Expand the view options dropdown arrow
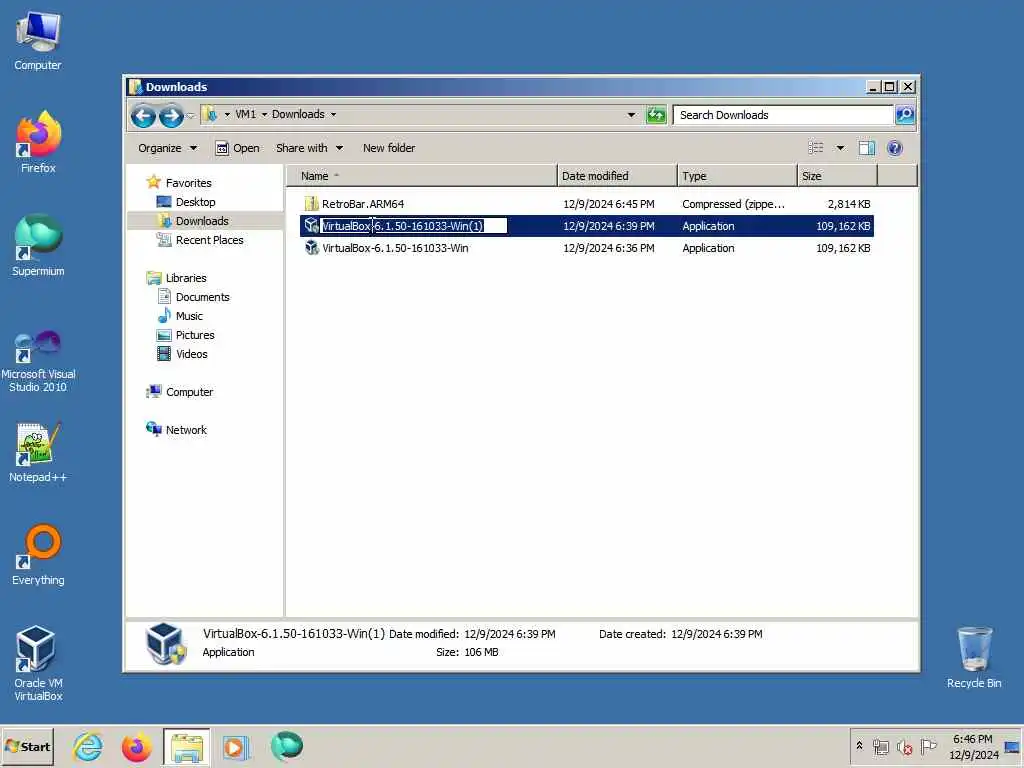The height and width of the screenshot is (768, 1024). pyautogui.click(x=840, y=148)
